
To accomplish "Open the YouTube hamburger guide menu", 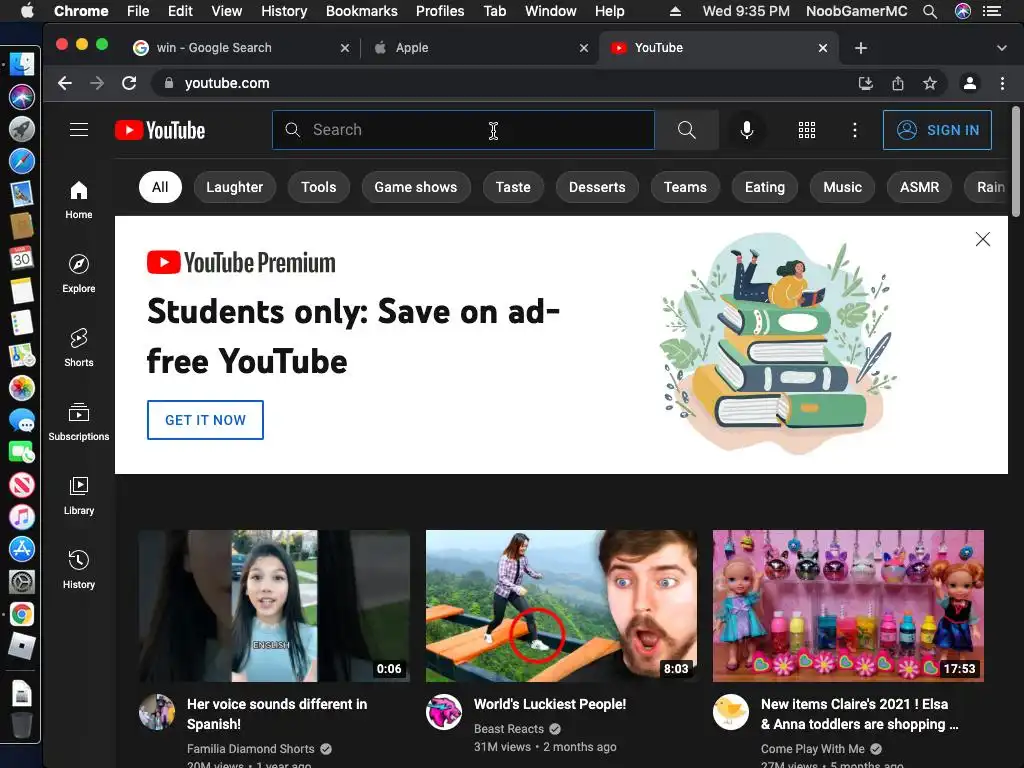I will coord(79,130).
